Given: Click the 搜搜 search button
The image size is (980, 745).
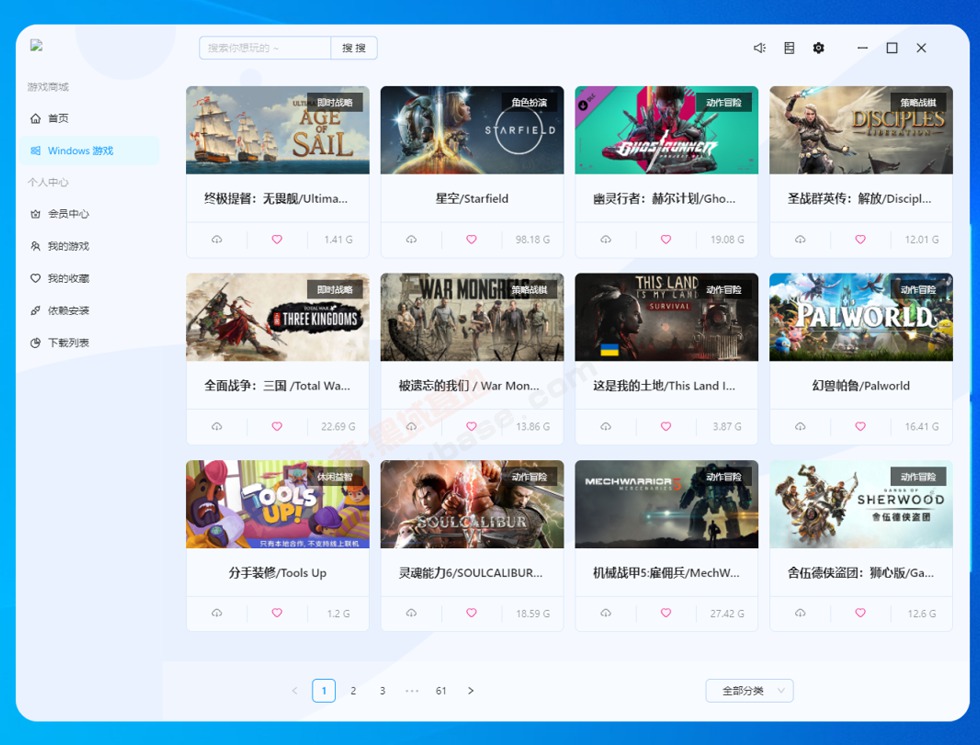Looking at the screenshot, I should 354,48.
